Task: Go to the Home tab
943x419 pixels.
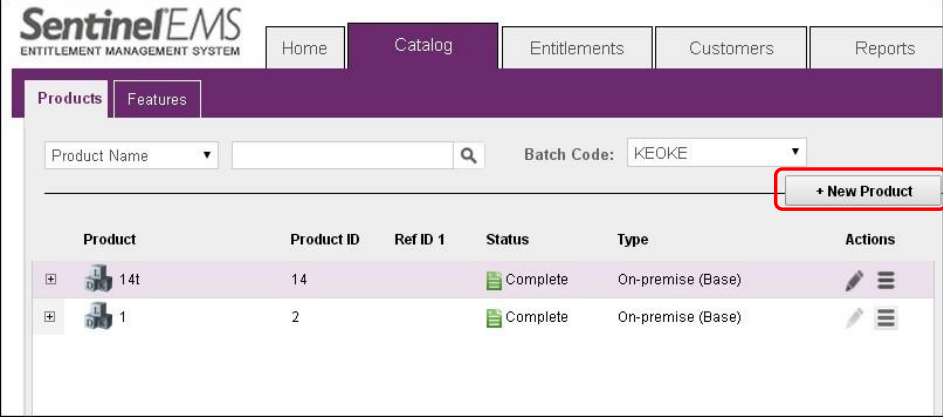Action: coord(304,48)
